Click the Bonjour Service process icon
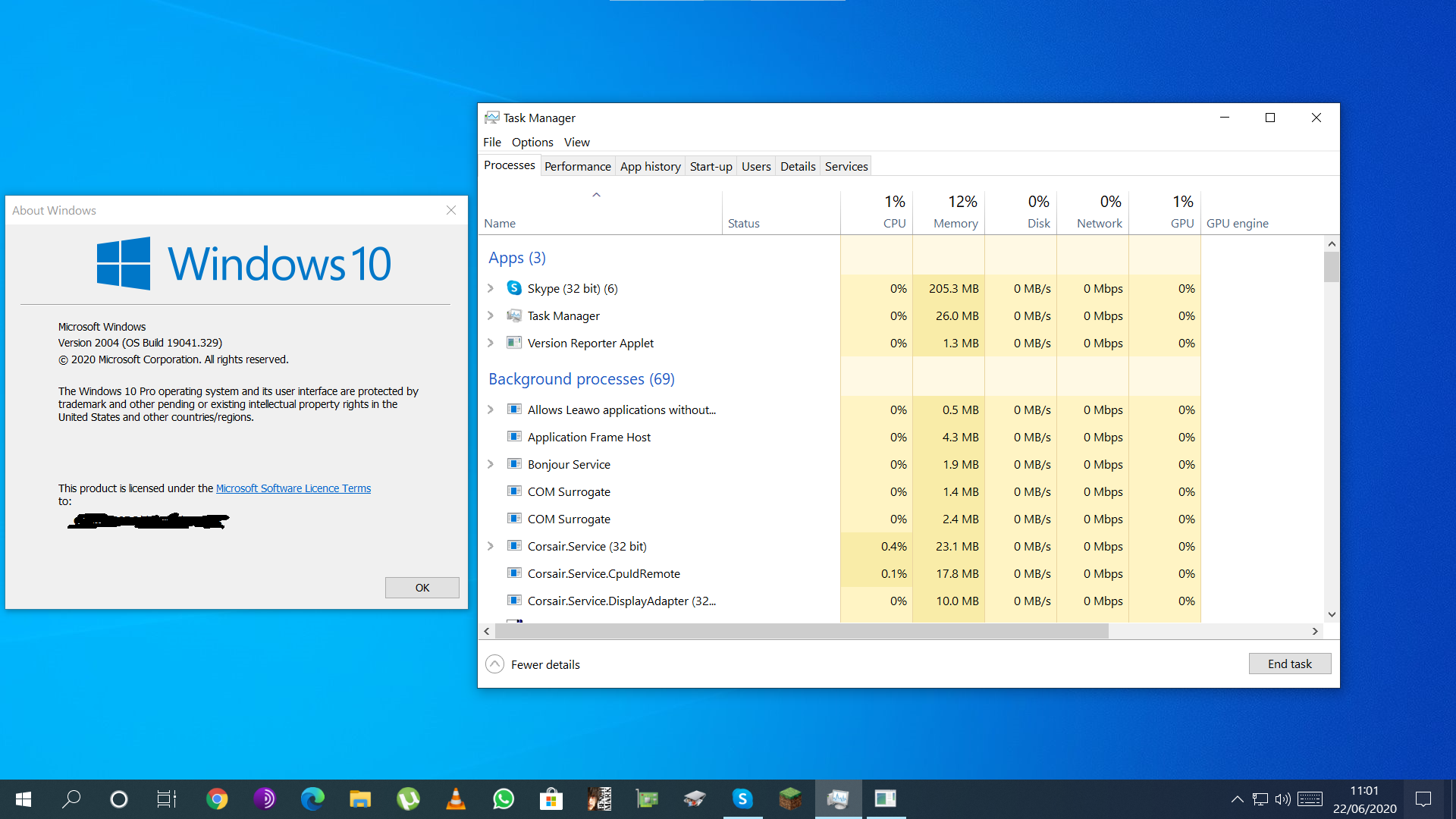Viewport: 1456px width, 819px height. tap(514, 464)
